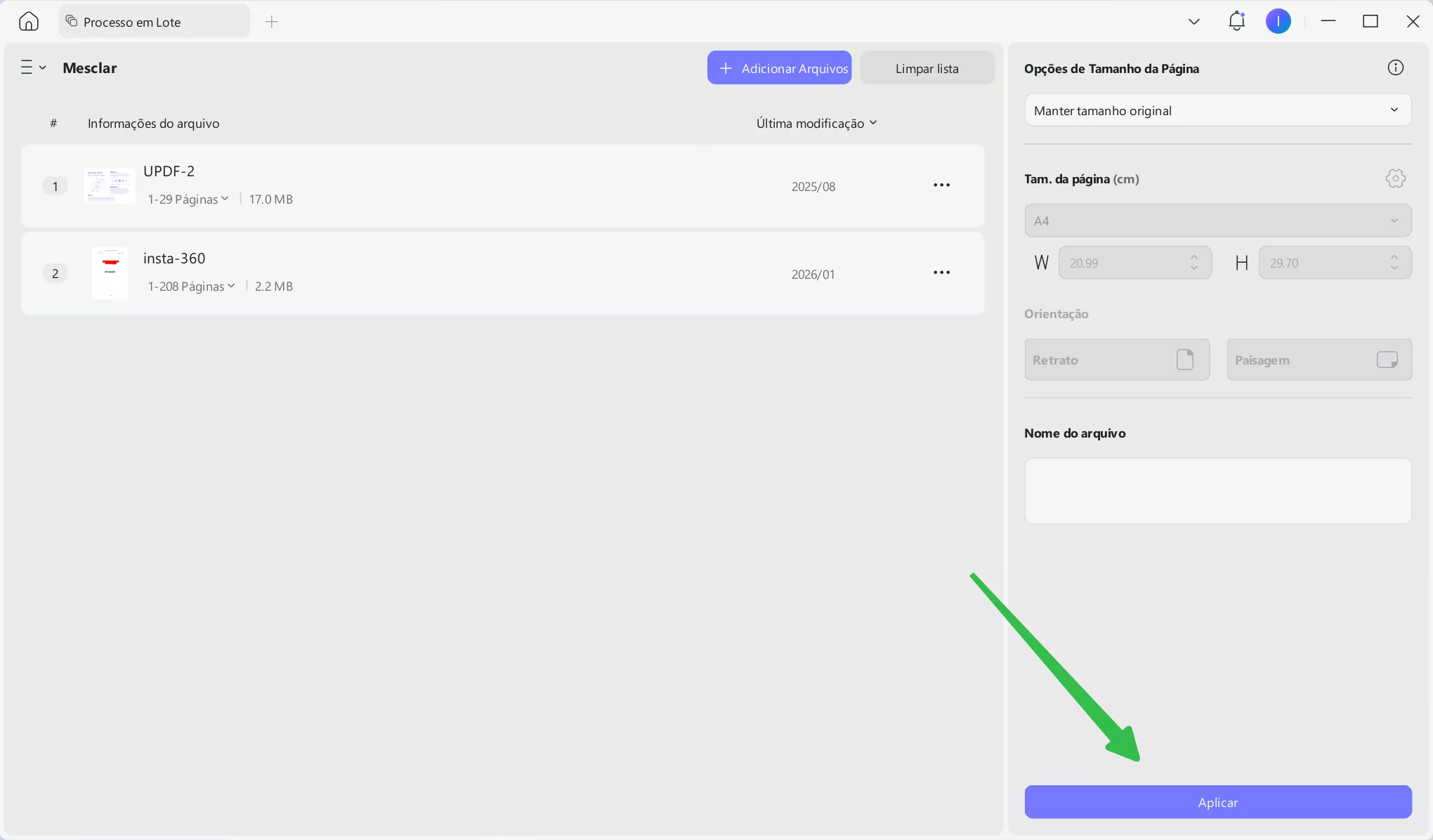
Task: Open the notifications bell
Action: coord(1236,21)
